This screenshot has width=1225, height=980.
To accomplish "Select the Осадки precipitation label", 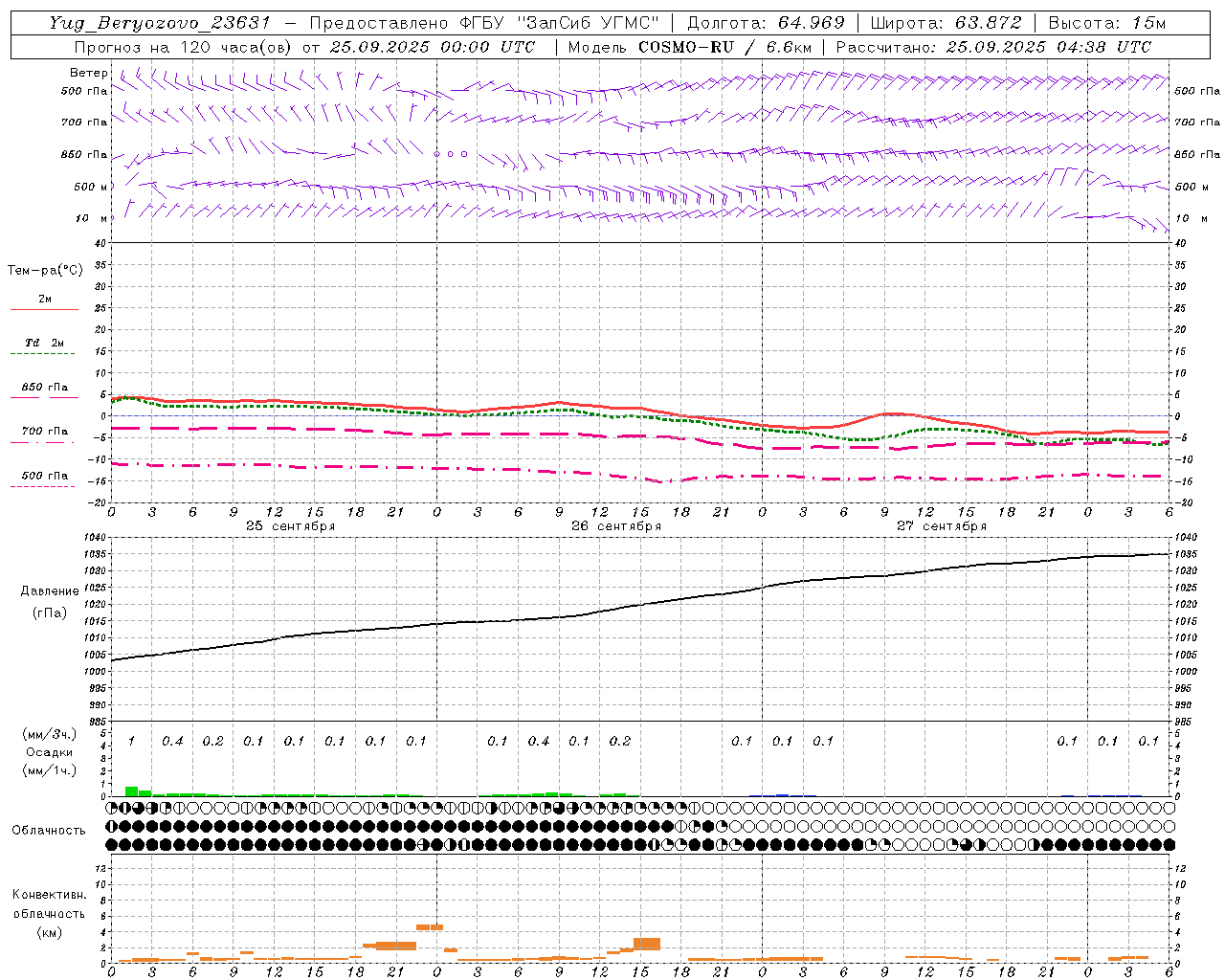I will coord(50,752).
